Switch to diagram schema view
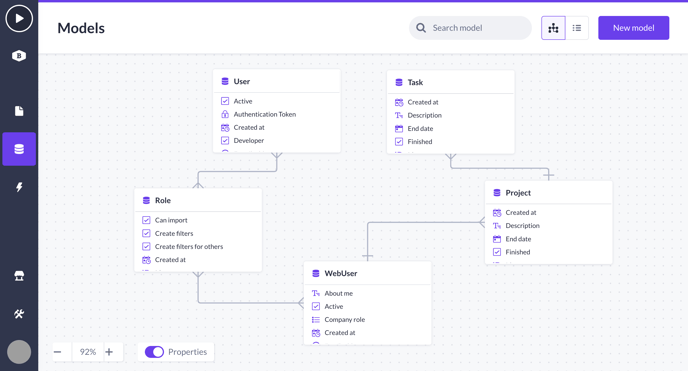 553,28
